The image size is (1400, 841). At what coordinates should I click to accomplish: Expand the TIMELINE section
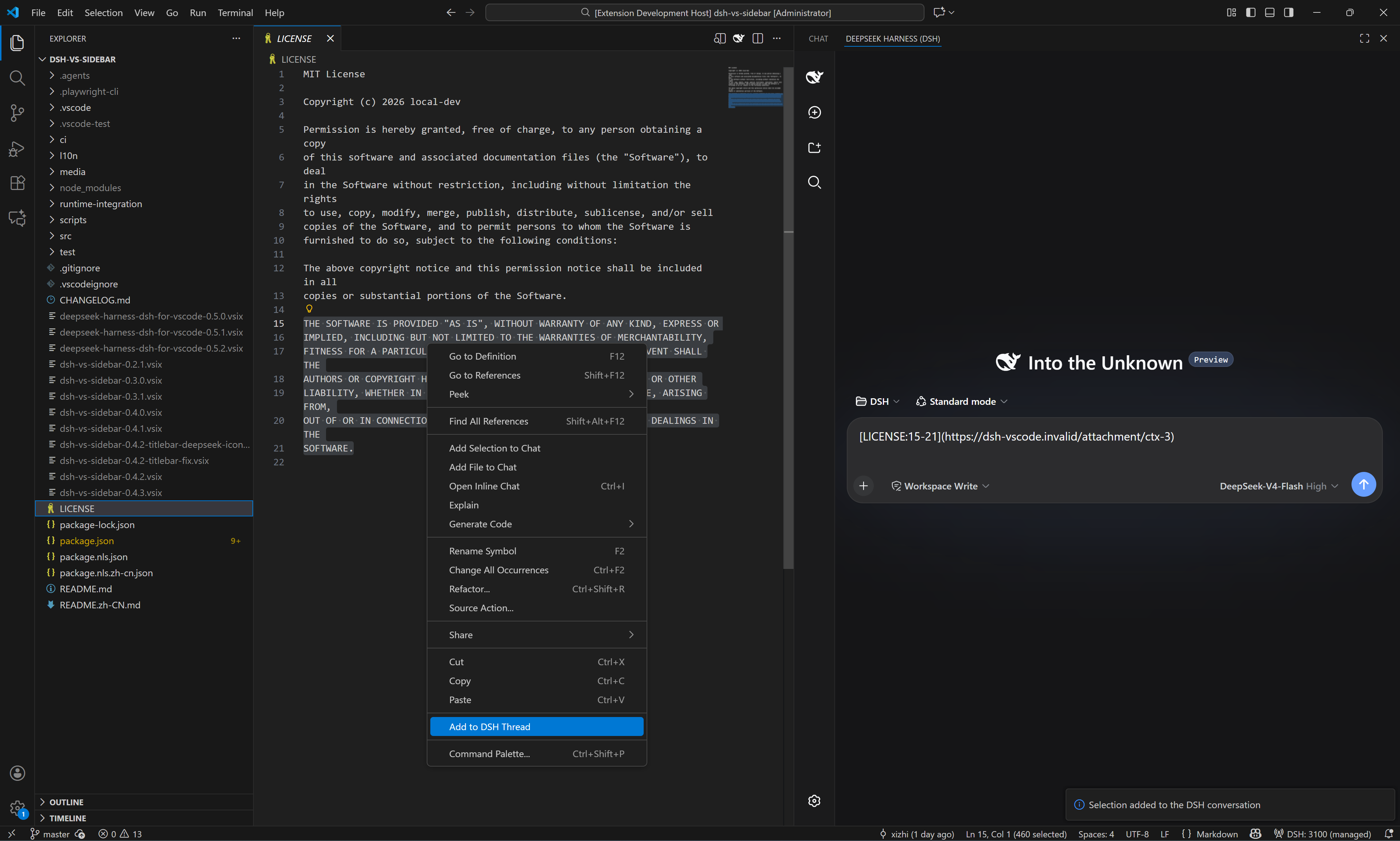[144, 818]
